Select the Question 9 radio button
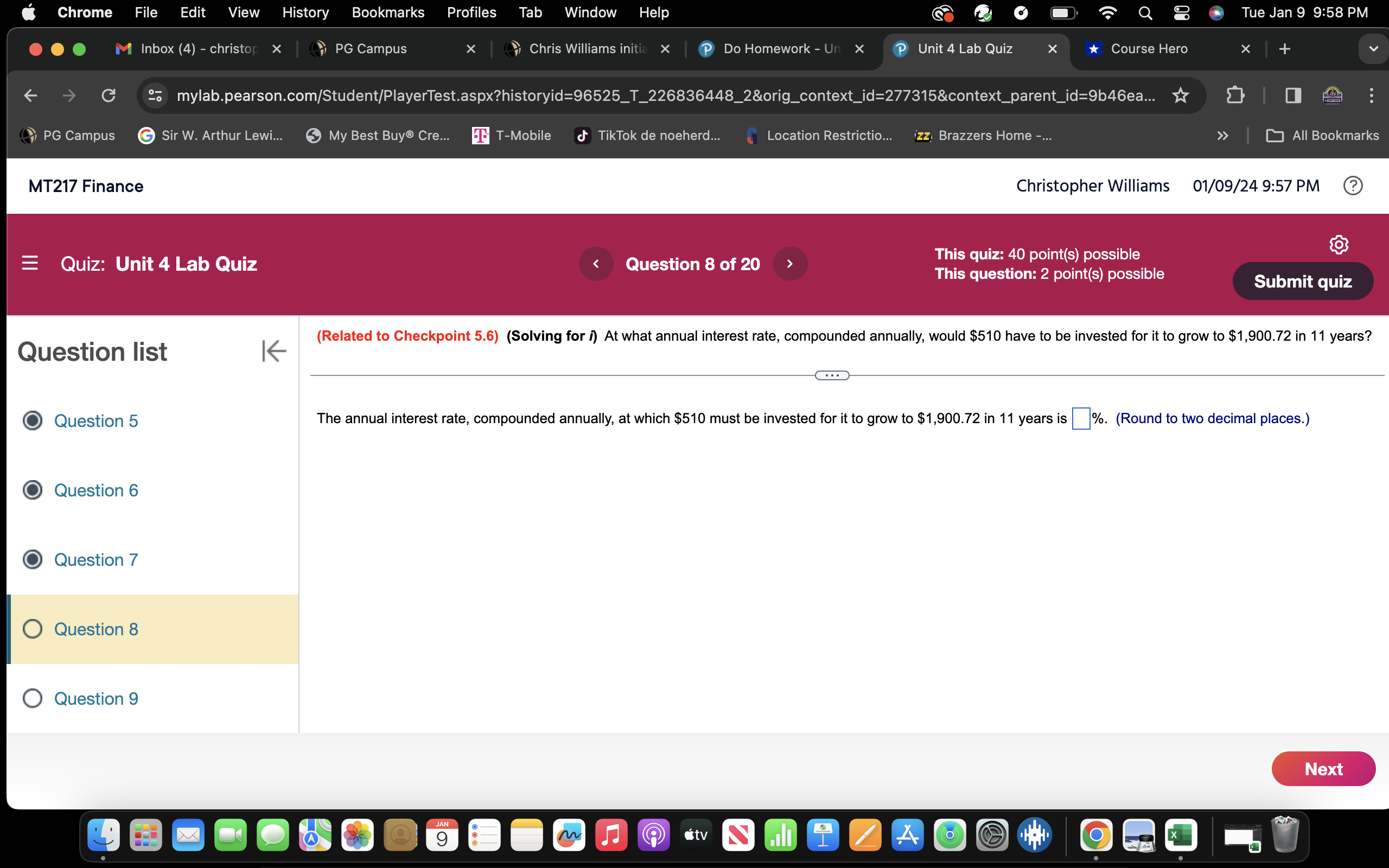The width and height of the screenshot is (1389, 868). coord(33,698)
